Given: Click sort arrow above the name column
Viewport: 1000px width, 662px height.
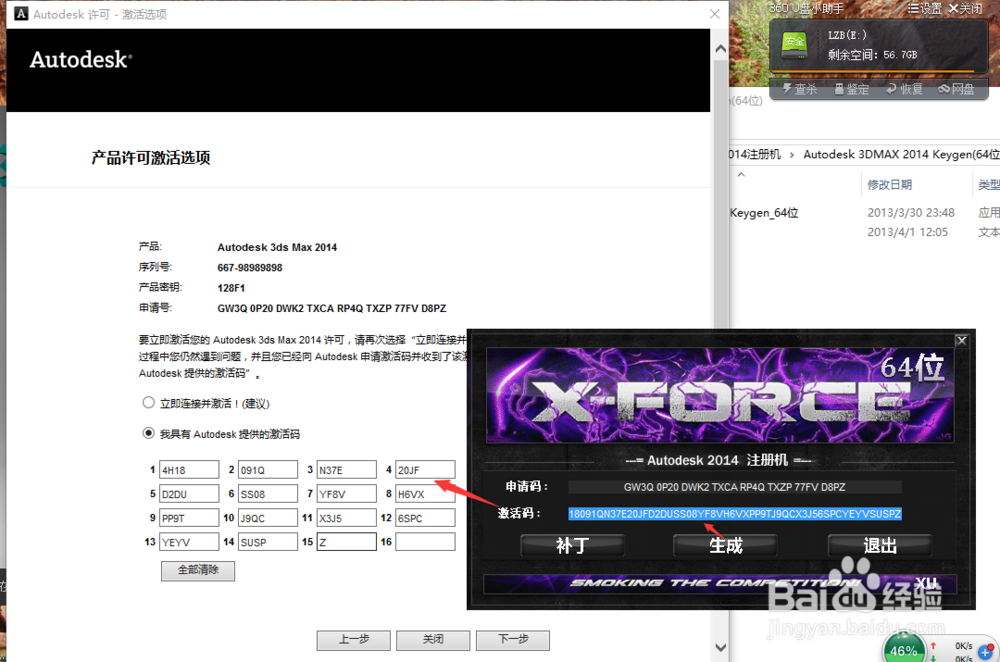Looking at the screenshot, I should 741,174.
